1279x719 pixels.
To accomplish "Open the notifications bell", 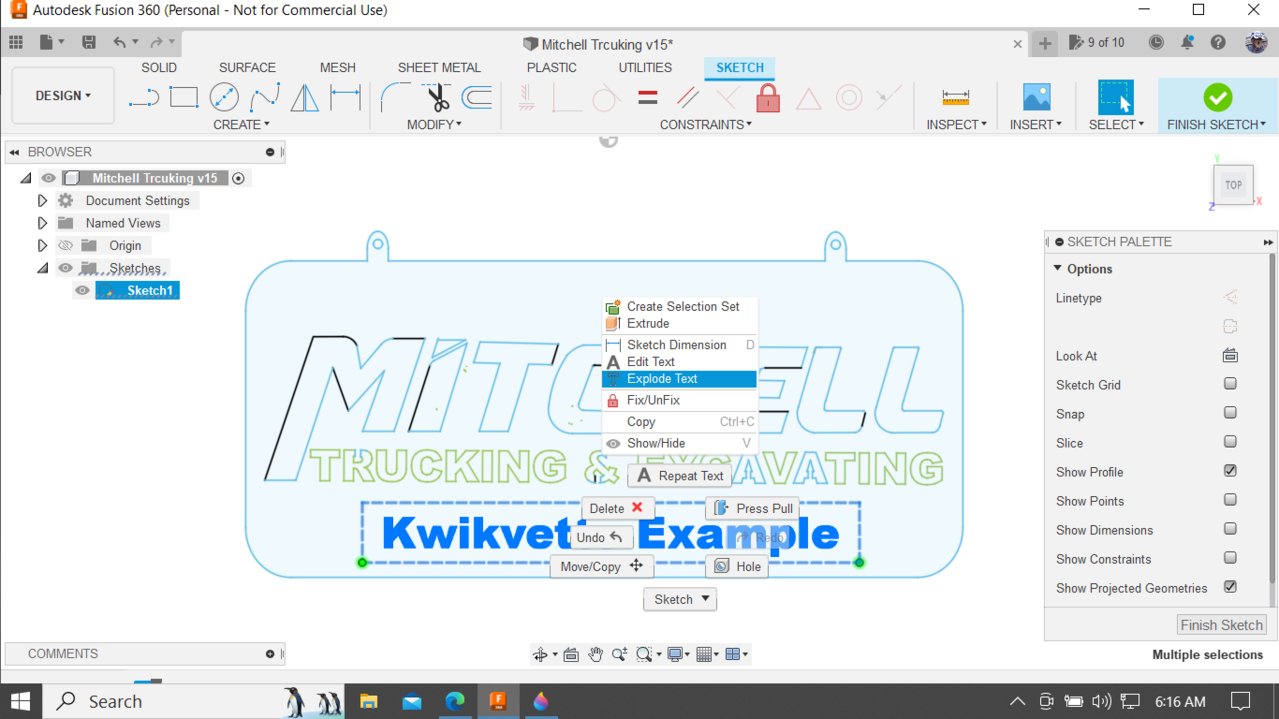I will [1187, 42].
